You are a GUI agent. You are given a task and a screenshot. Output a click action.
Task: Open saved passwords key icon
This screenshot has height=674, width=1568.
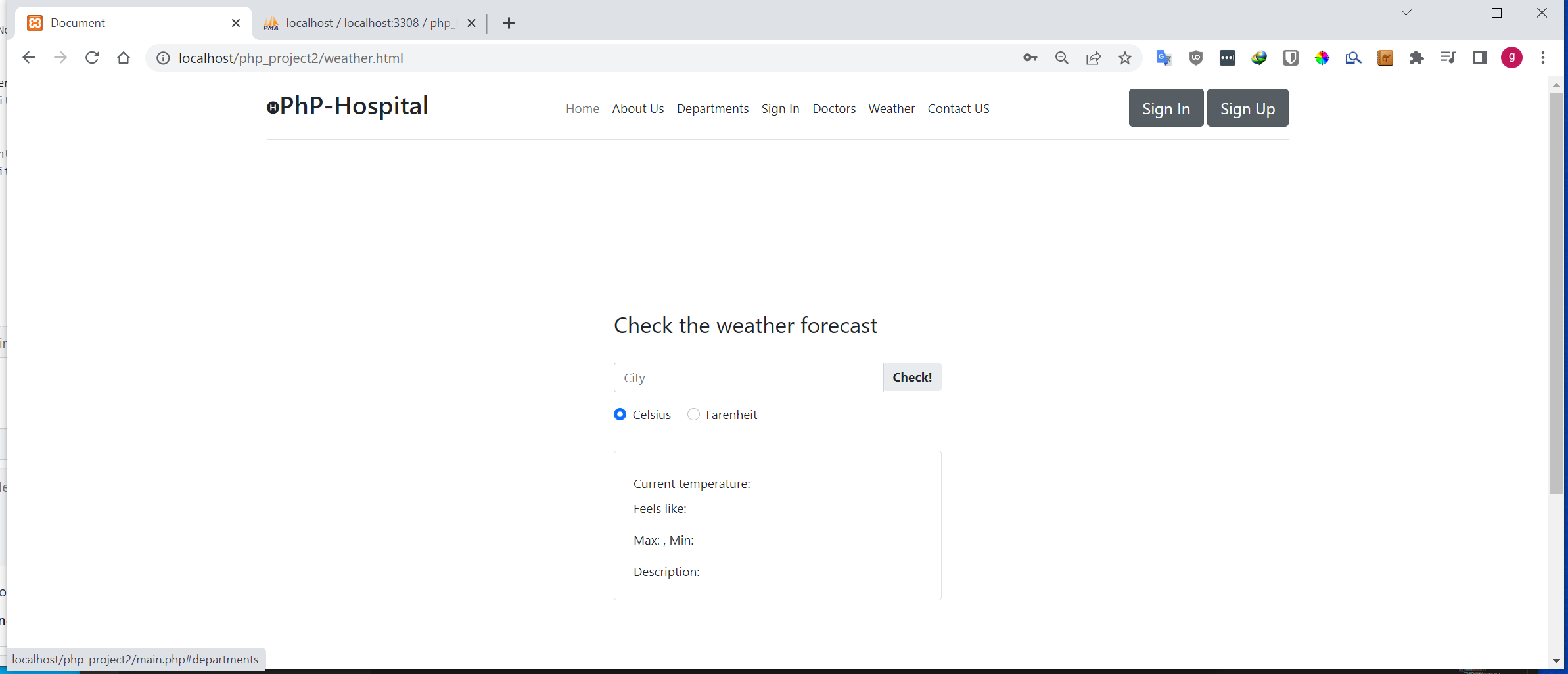pos(1030,58)
